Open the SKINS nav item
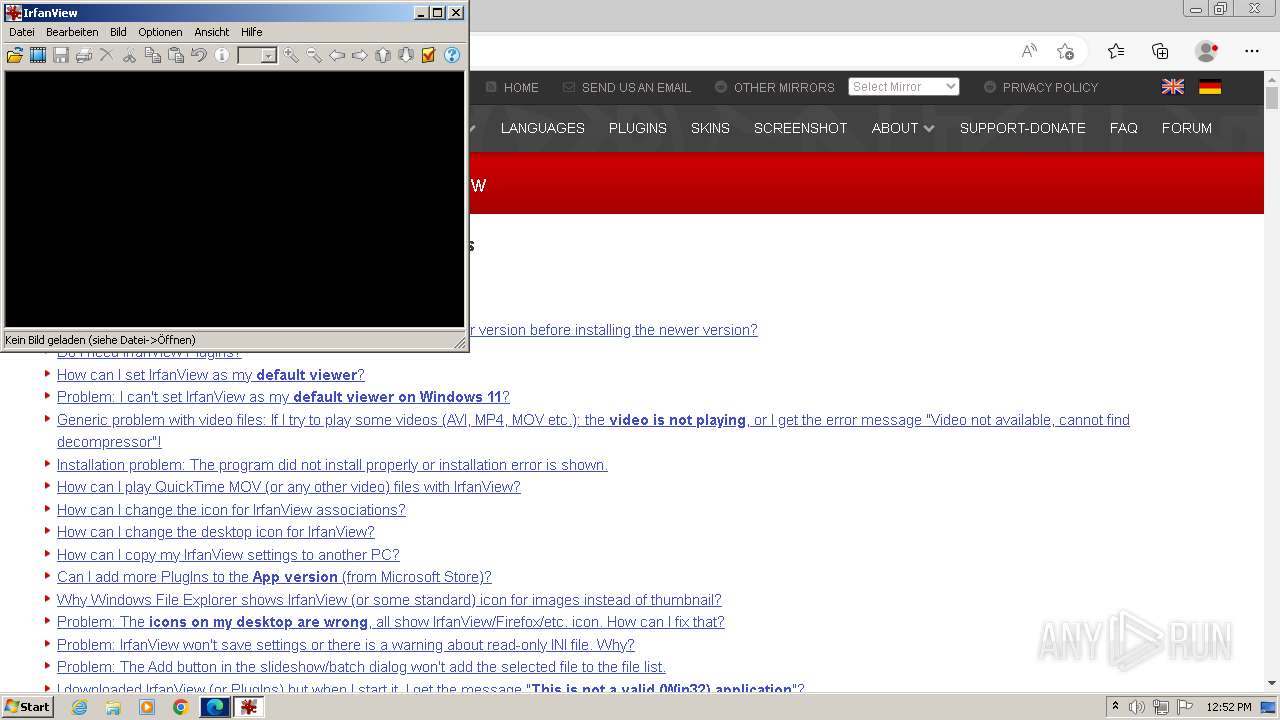 710,128
